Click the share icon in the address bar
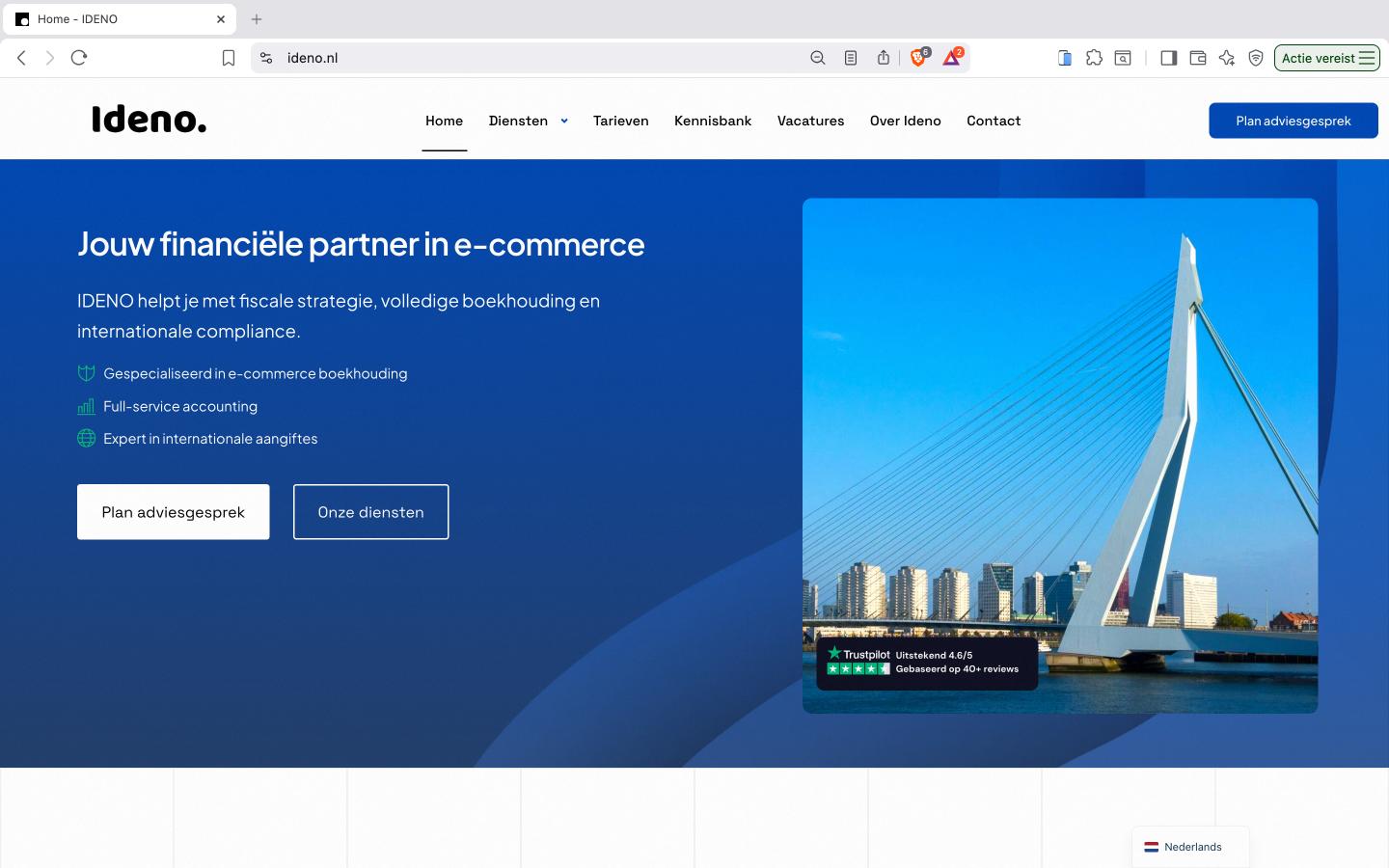 pyautogui.click(x=884, y=58)
